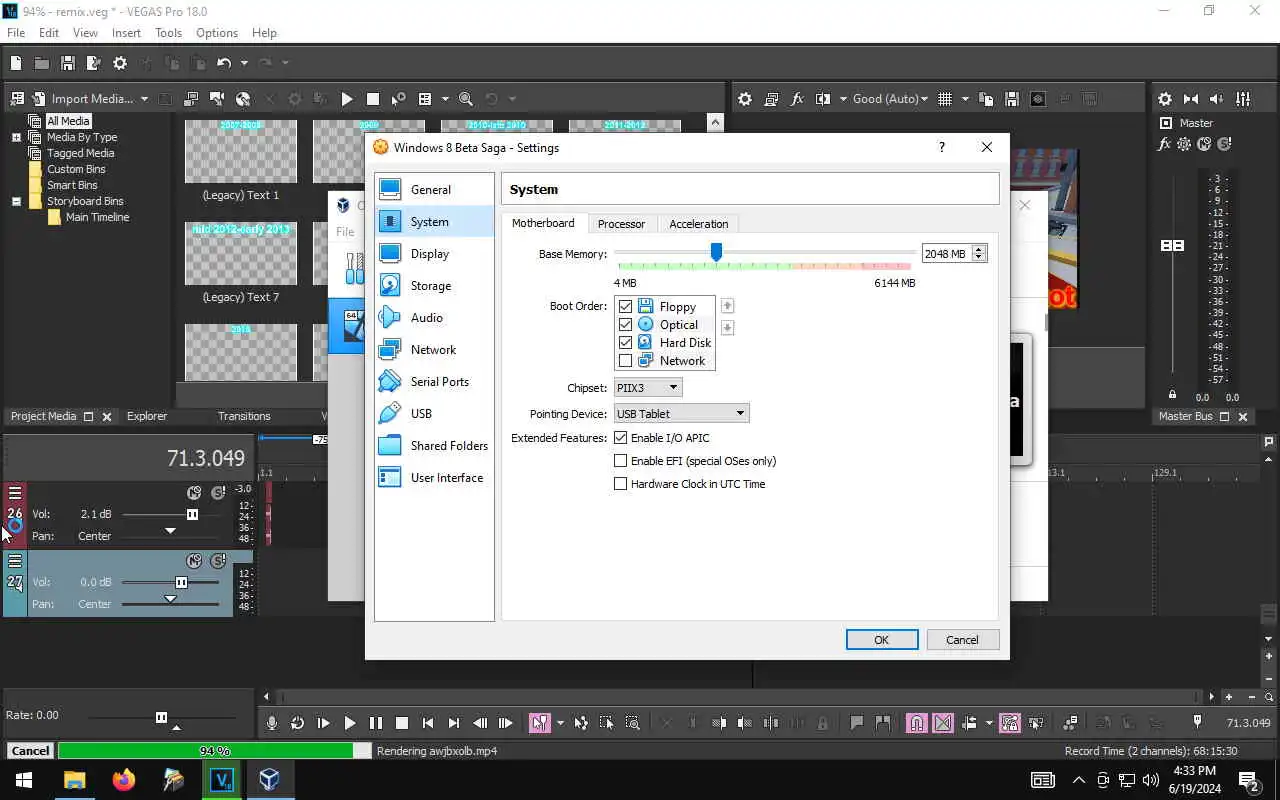The width and height of the screenshot is (1280, 800).
Task: Open the VEGAS Insert menu
Action: 126,33
